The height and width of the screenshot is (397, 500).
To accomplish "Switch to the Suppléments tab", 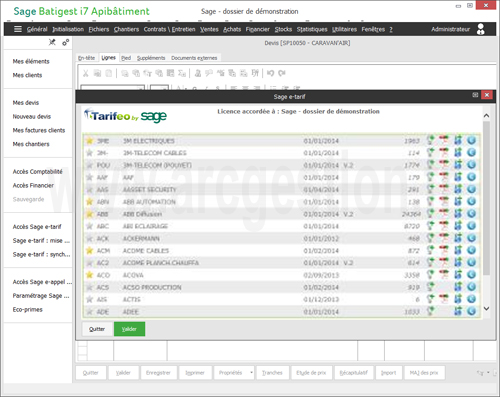I will [x=151, y=58].
